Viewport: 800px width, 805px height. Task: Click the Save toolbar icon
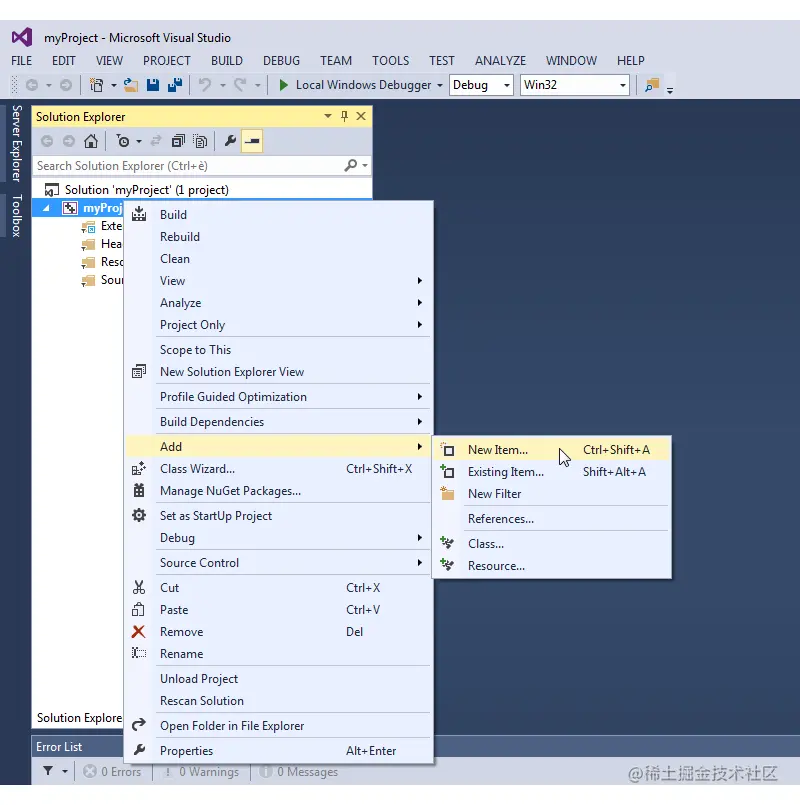point(153,85)
